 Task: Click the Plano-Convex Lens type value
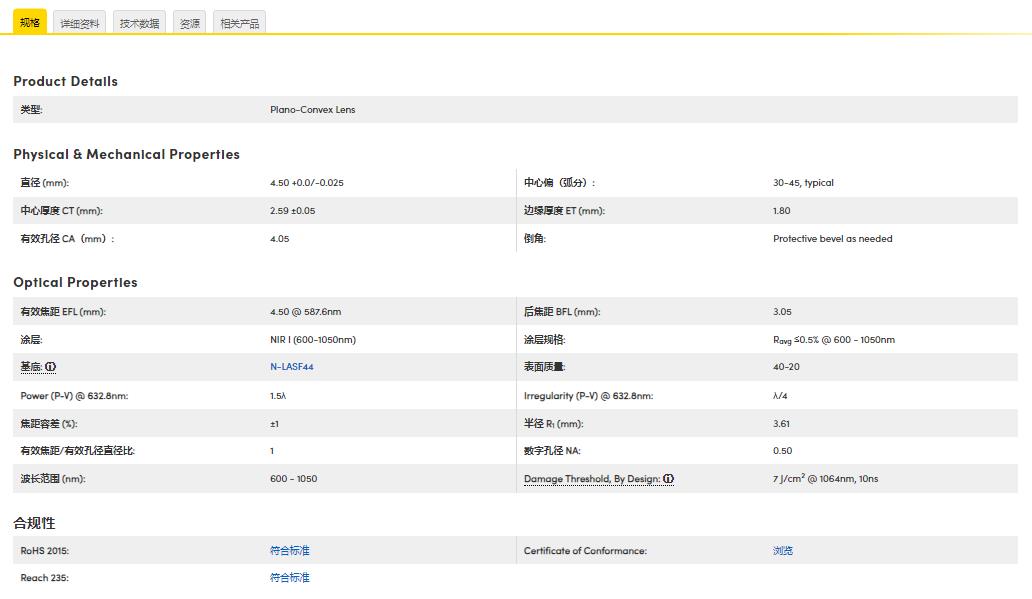(312, 110)
